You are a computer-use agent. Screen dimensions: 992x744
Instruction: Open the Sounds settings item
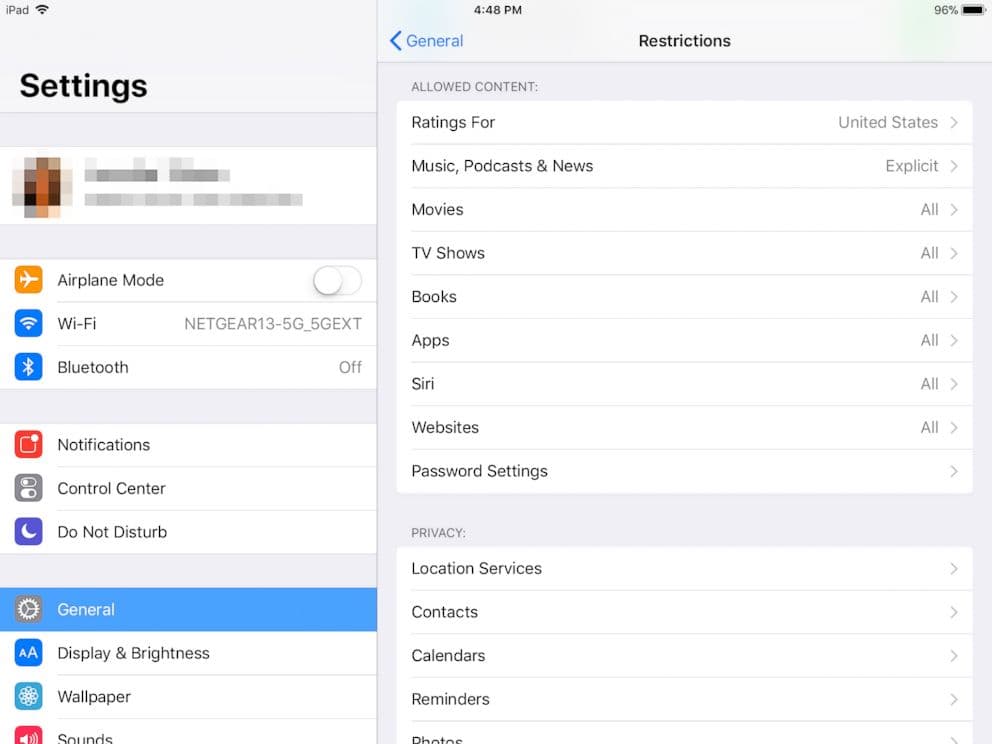[x=85, y=736]
